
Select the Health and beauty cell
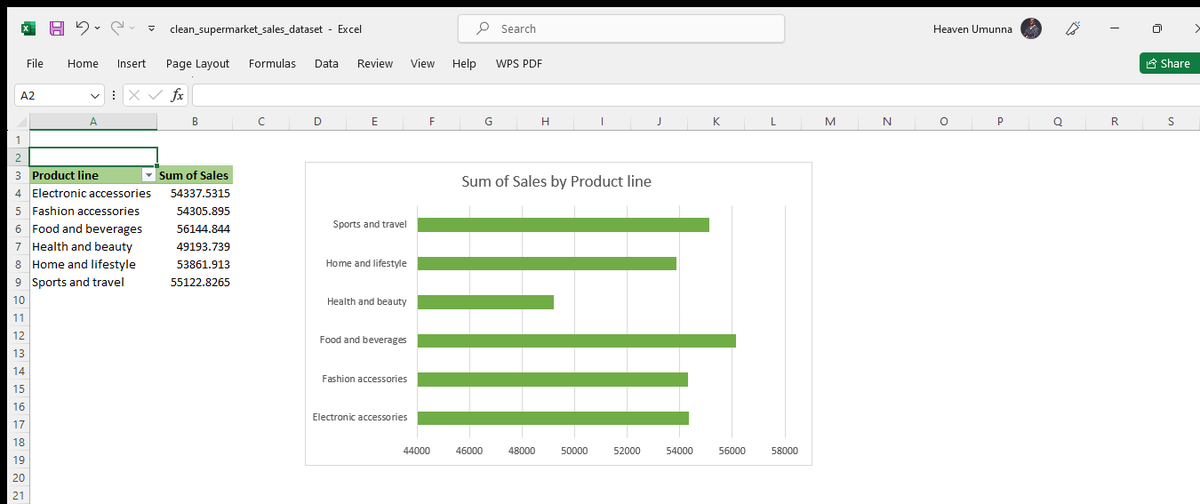click(94, 247)
